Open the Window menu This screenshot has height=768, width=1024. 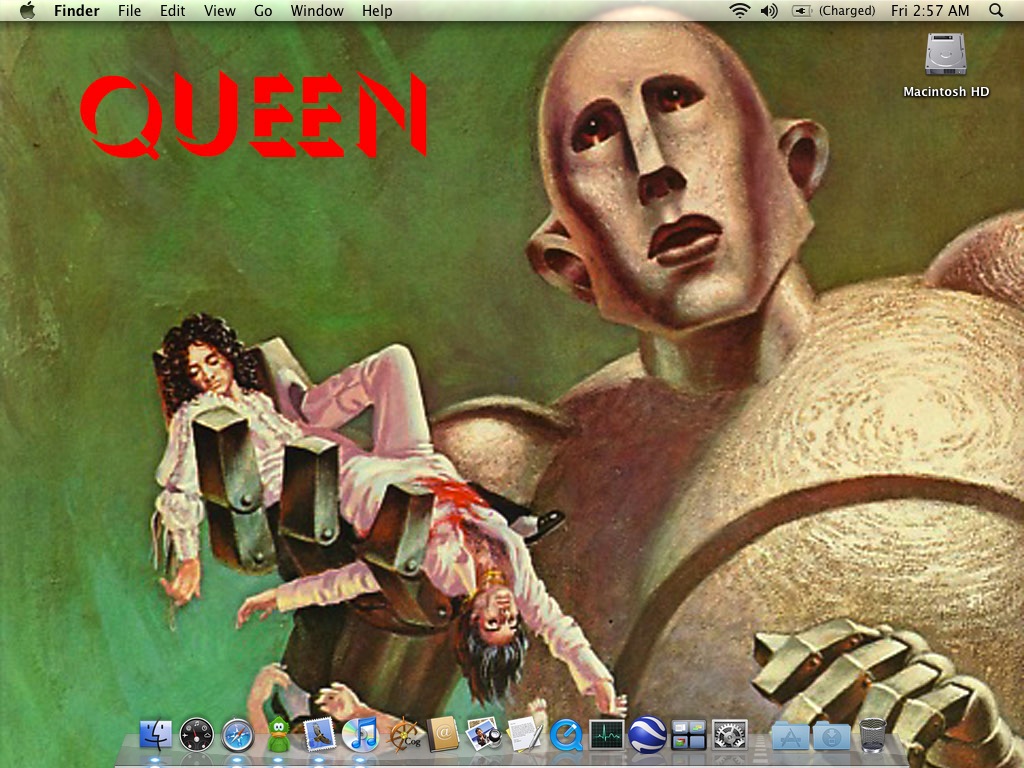coord(317,10)
